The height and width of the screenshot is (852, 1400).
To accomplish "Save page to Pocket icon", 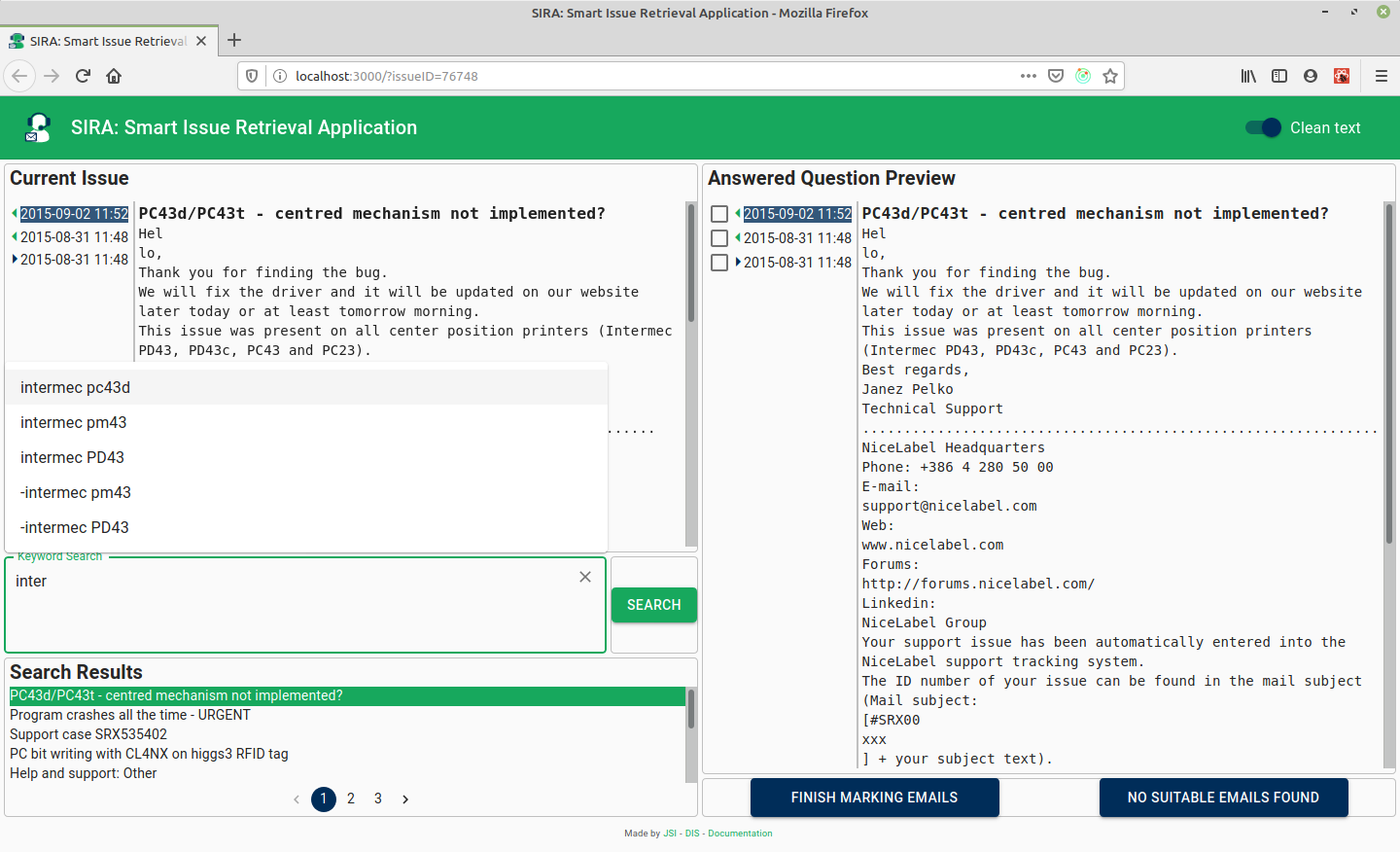I will pyautogui.click(x=1056, y=76).
